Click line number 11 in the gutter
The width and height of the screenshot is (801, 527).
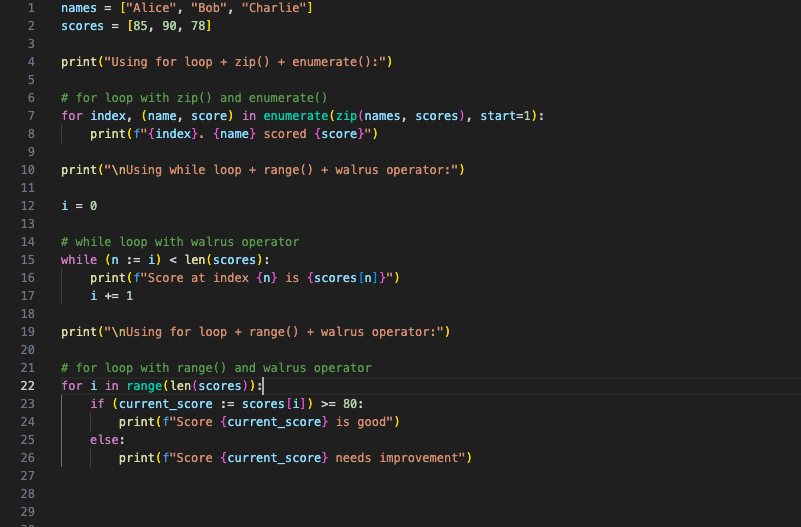tap(28, 188)
